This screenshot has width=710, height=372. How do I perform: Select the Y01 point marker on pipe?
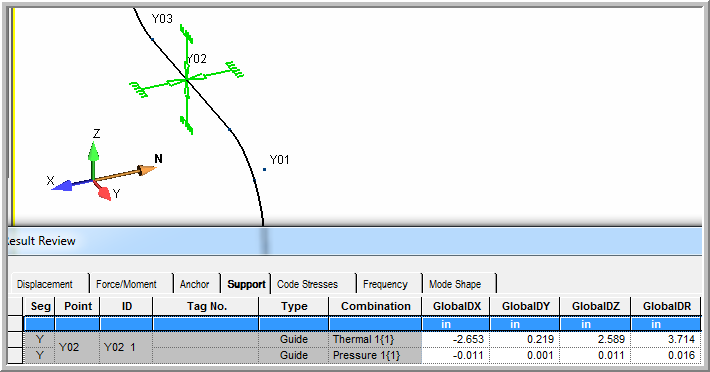coord(264,170)
